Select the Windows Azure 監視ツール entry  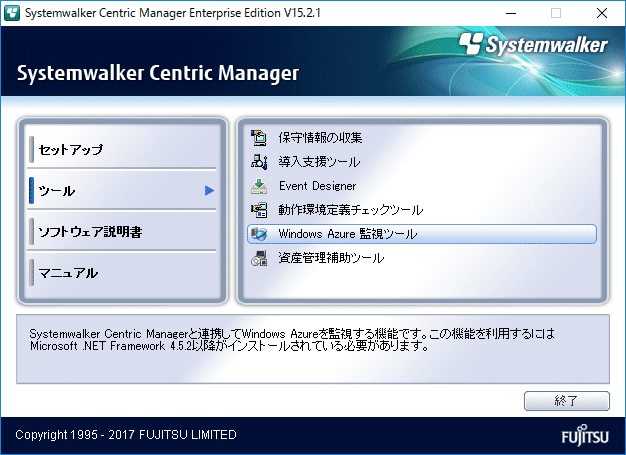422,234
